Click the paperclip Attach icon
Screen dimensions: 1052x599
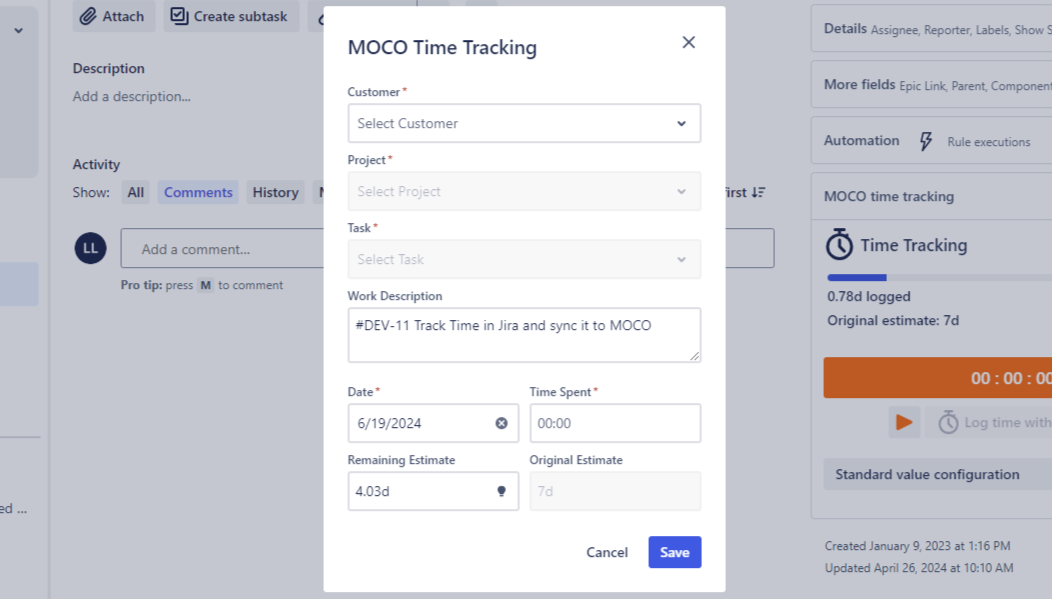click(88, 16)
